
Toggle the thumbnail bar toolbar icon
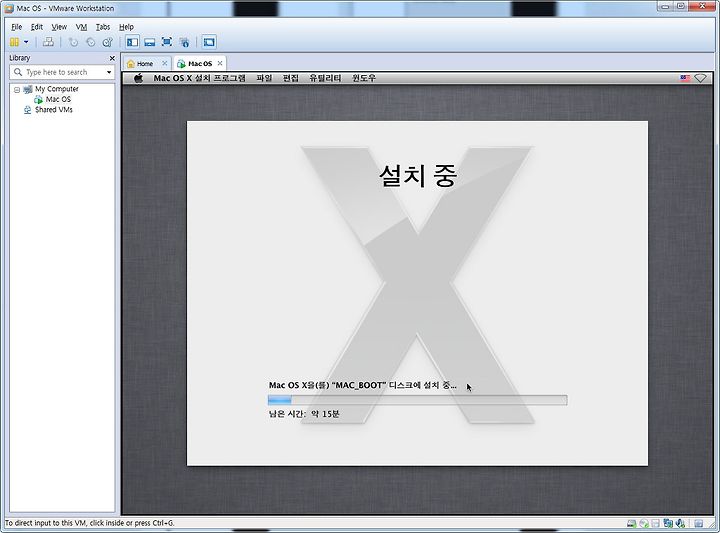coord(150,42)
